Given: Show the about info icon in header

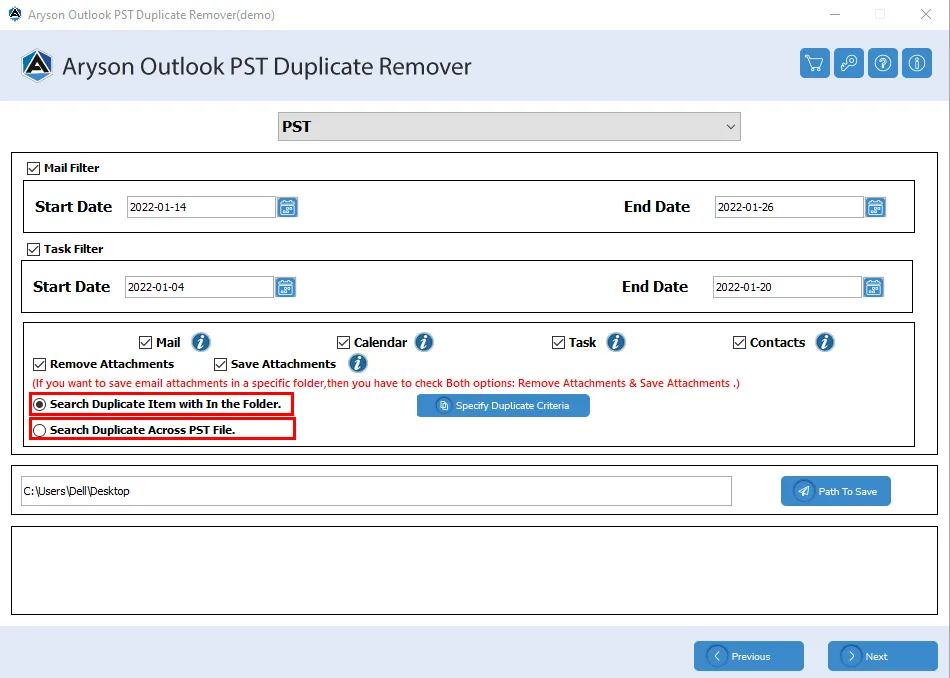Looking at the screenshot, I should tap(917, 63).
